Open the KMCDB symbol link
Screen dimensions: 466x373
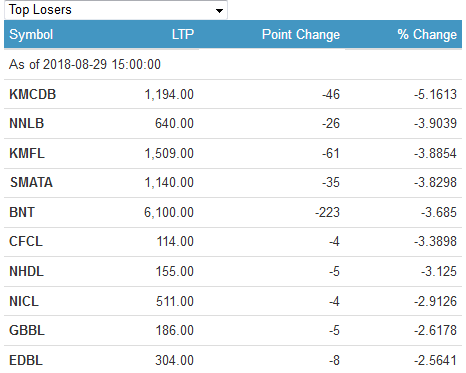(33, 94)
